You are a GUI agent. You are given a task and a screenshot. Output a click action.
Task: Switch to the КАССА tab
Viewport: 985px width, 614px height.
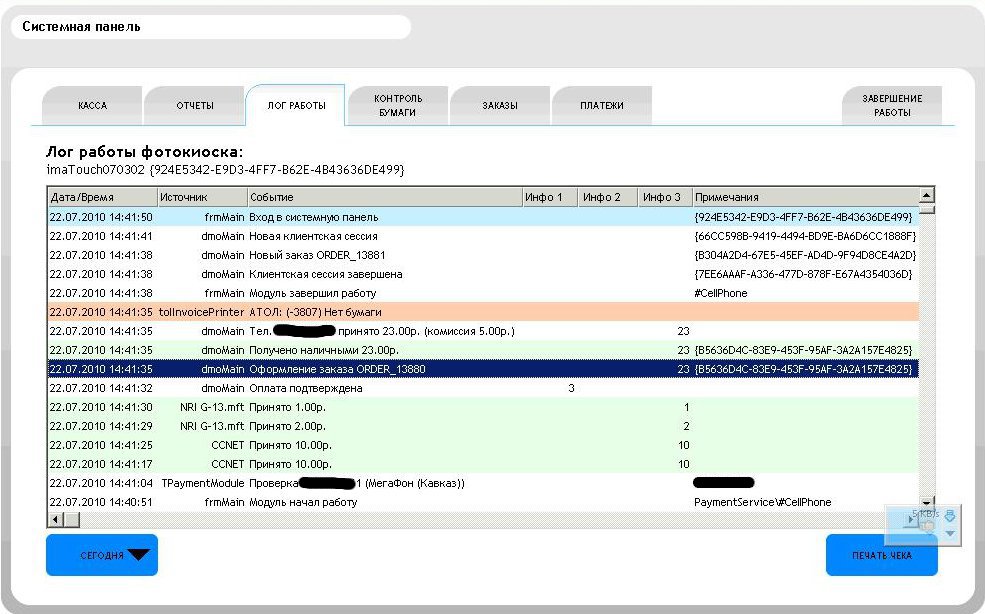[92, 106]
